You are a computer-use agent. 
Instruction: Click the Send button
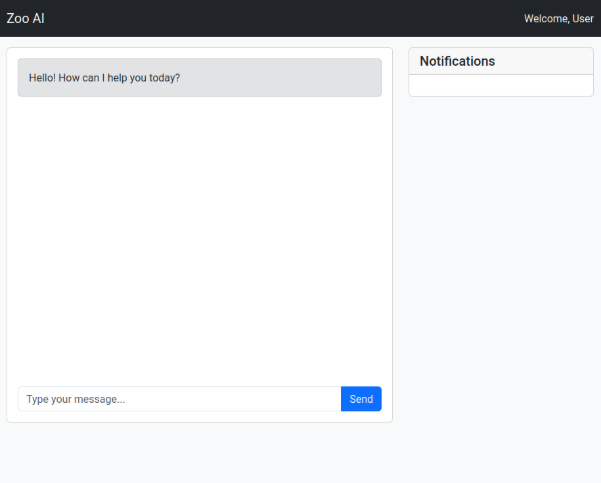point(361,399)
